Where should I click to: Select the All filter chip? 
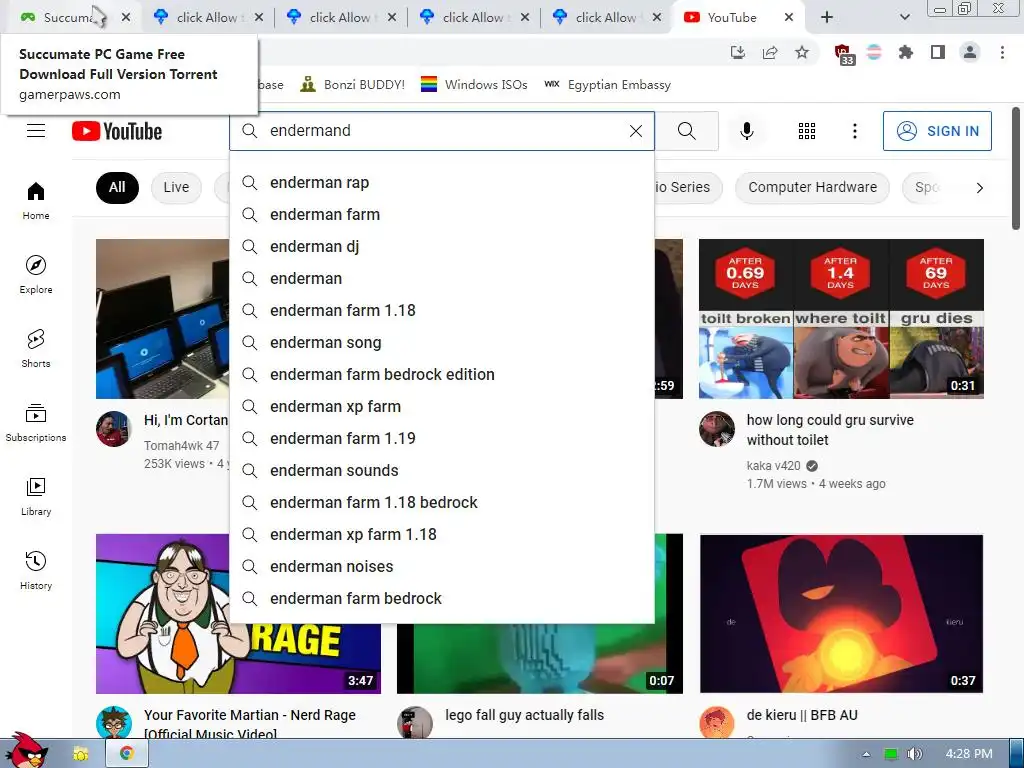point(117,187)
